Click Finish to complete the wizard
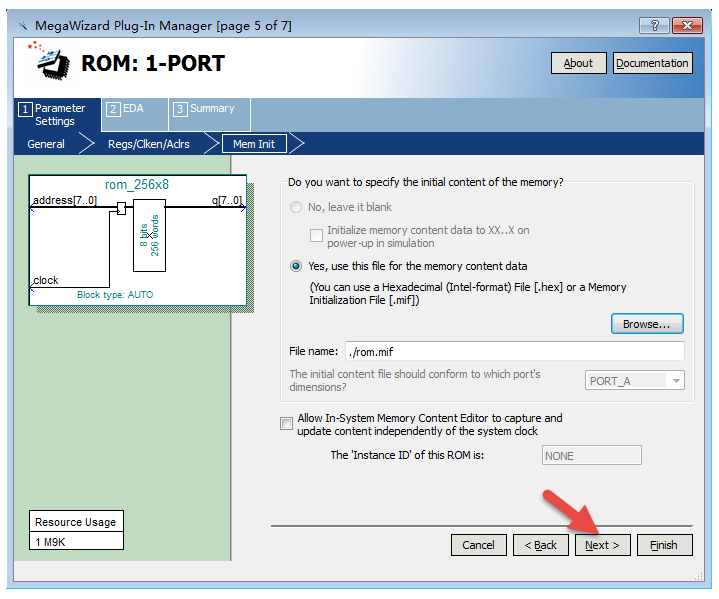This screenshot has width=719, height=599. coord(664,545)
